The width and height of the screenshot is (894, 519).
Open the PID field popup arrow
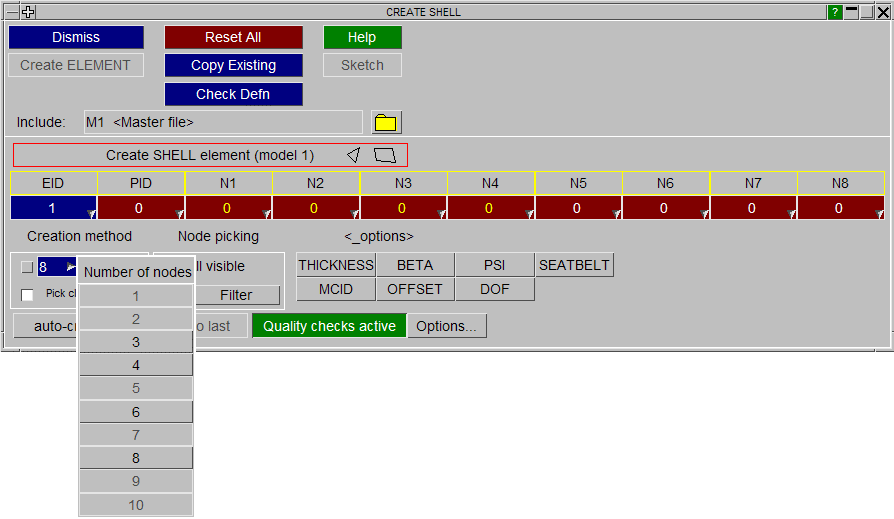[180, 213]
